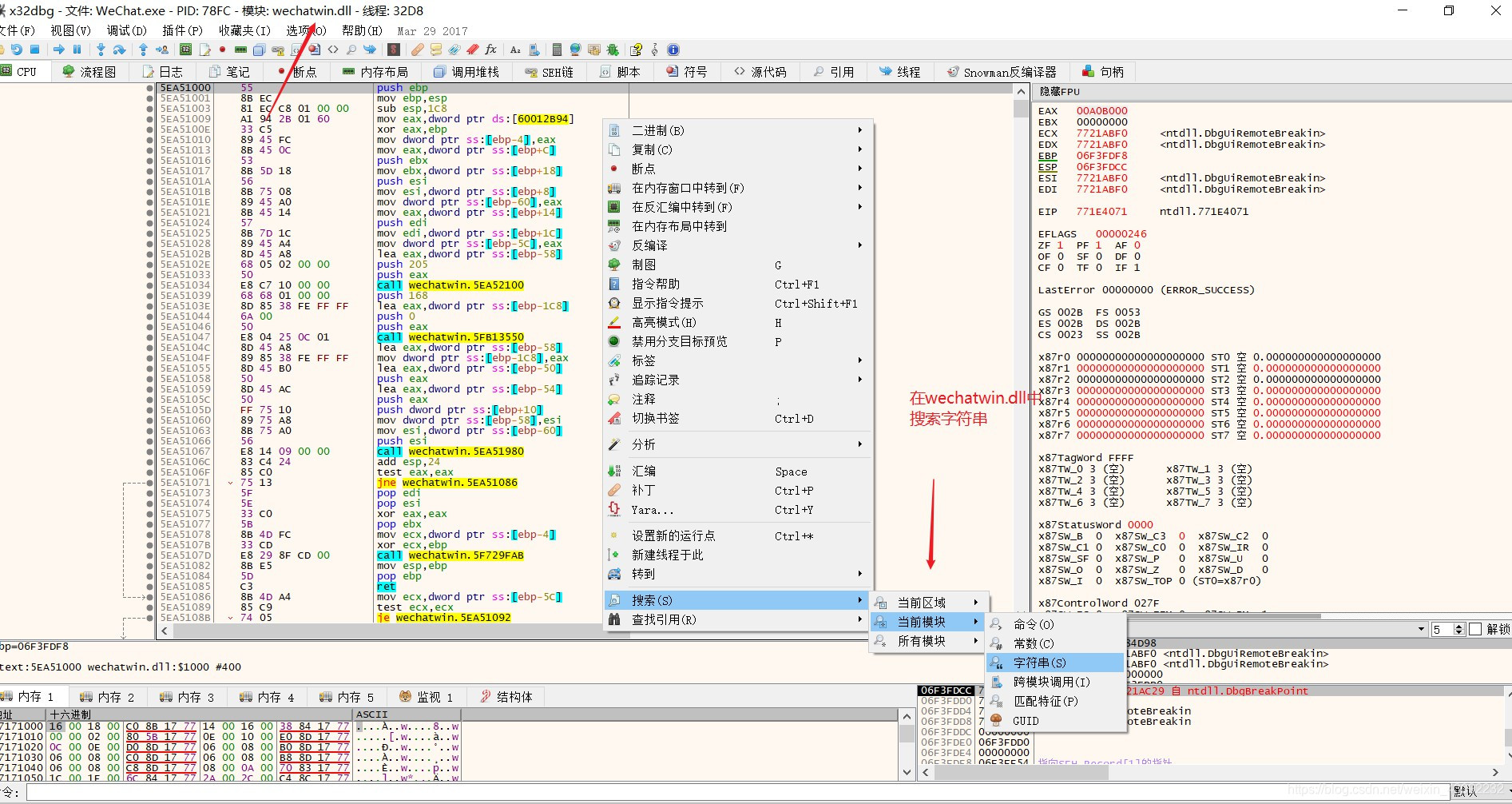Click 汇编 entry in the context menu
1512x804 pixels.
click(x=739, y=472)
